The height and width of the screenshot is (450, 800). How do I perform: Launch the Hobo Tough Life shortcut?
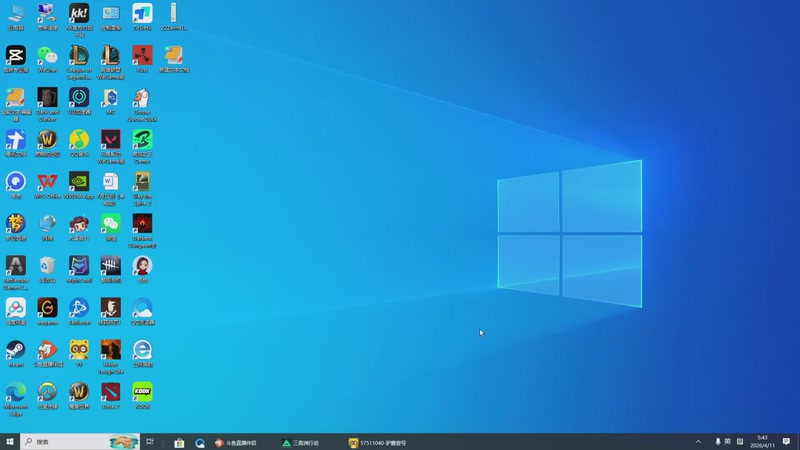pyautogui.click(x=111, y=357)
